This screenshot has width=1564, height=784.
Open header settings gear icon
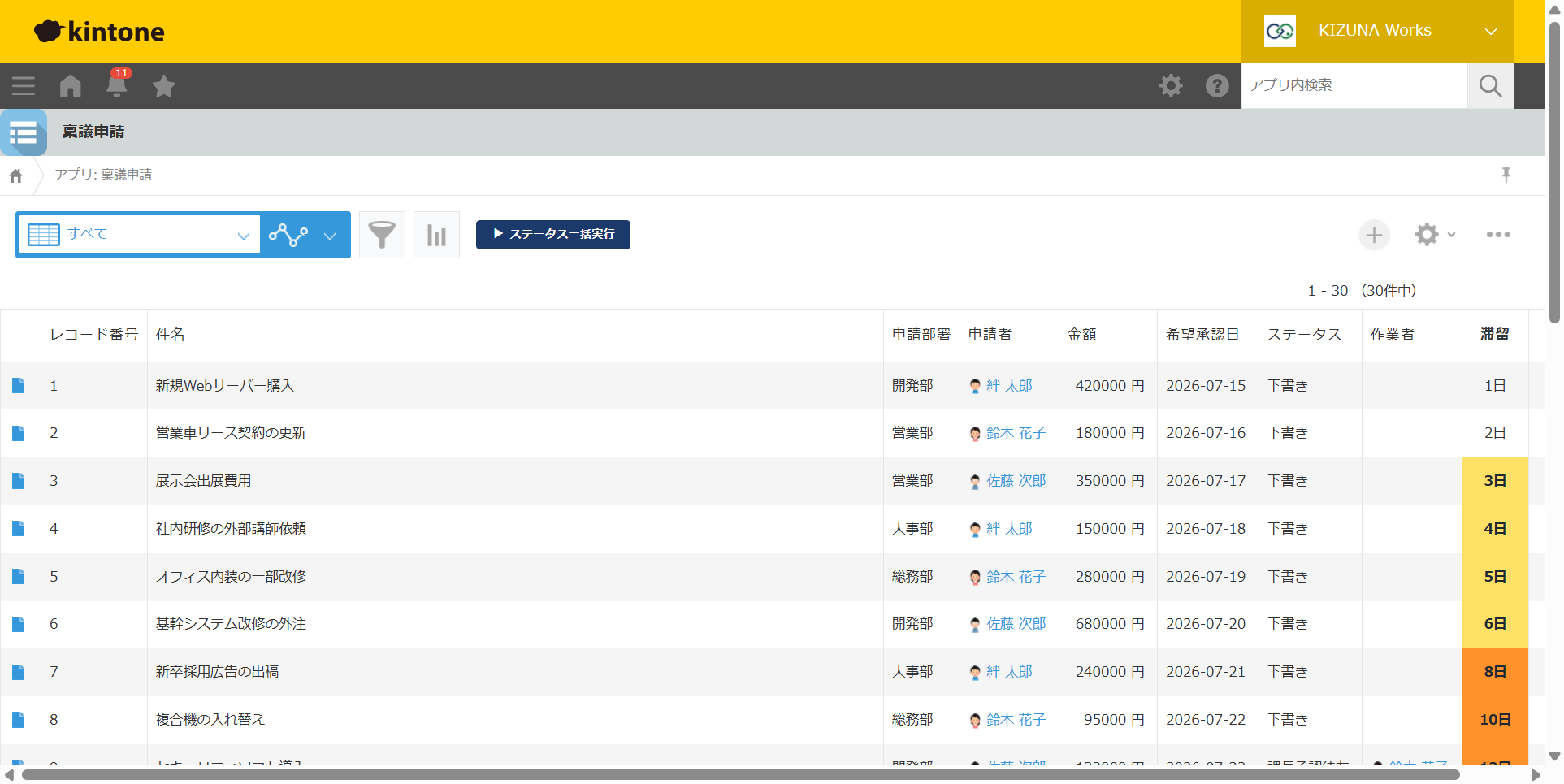click(1171, 85)
